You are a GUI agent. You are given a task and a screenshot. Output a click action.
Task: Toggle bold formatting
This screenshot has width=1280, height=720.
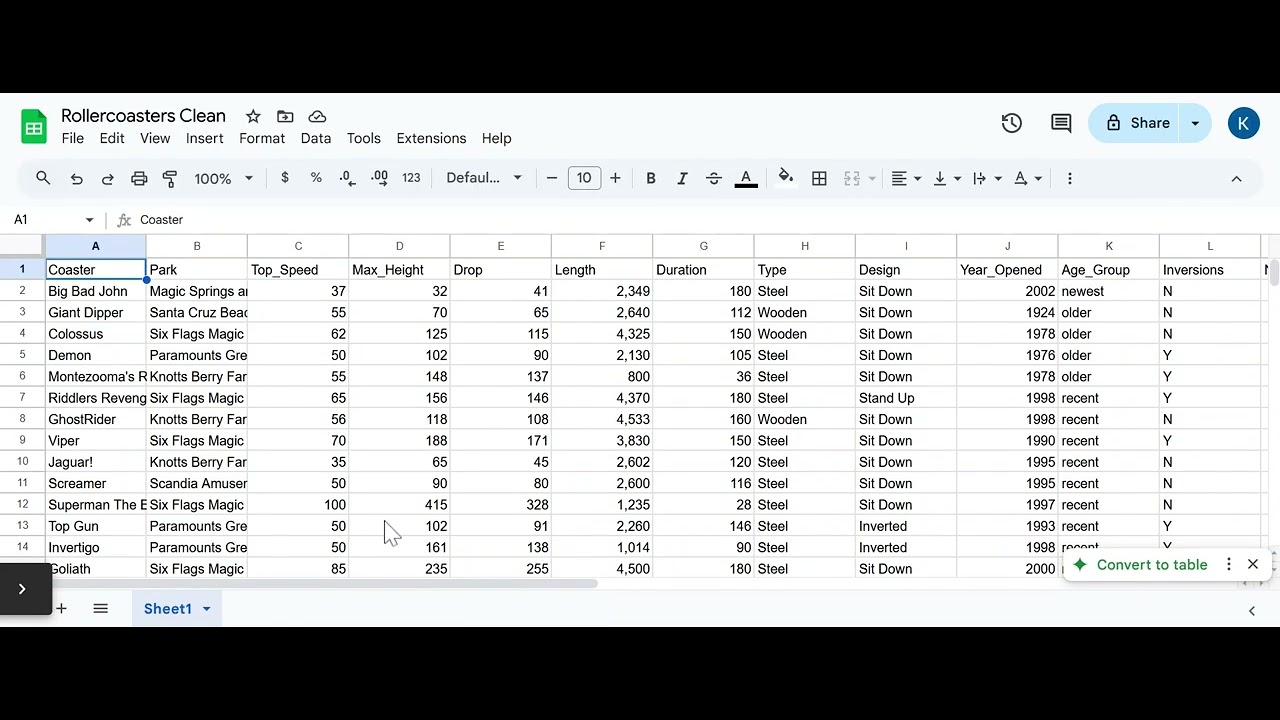pyautogui.click(x=651, y=178)
